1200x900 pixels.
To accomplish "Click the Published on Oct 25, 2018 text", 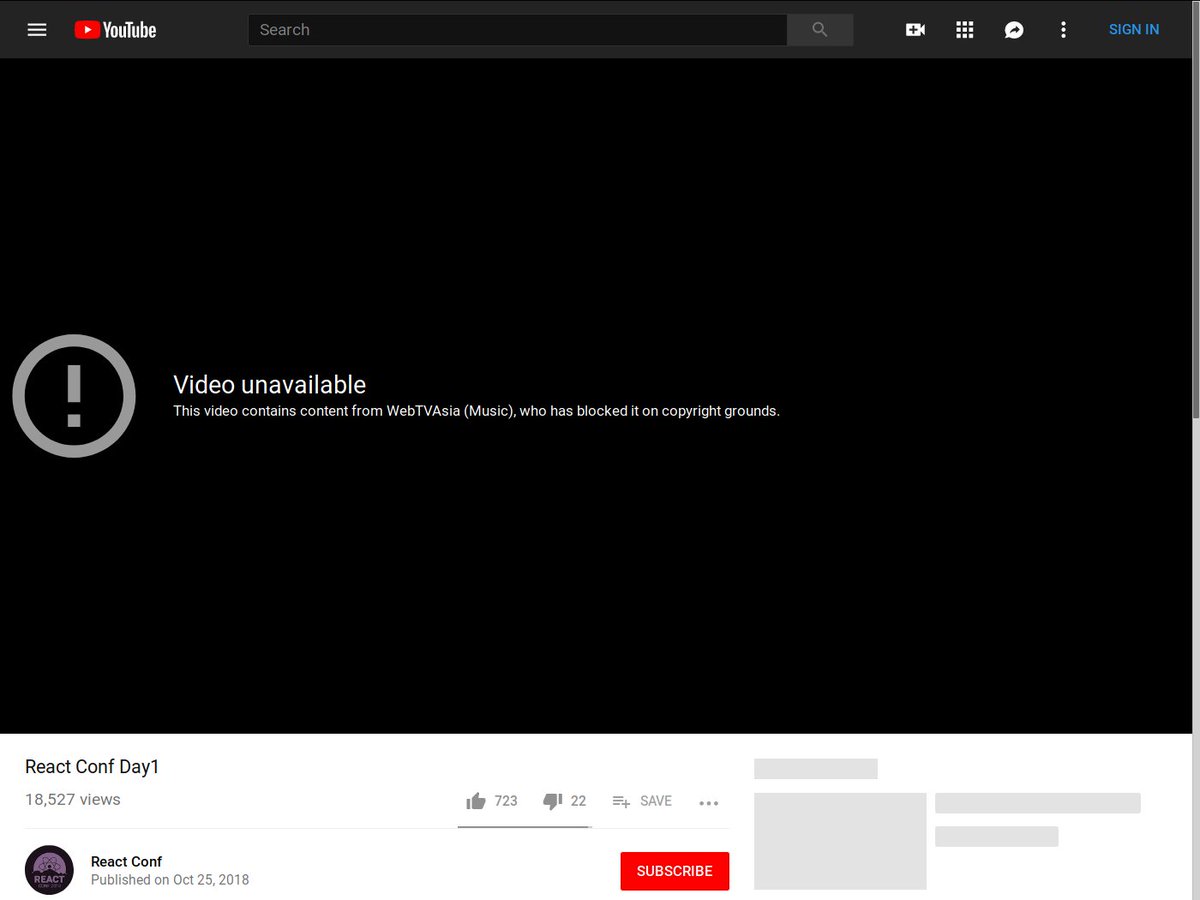I will click(170, 880).
